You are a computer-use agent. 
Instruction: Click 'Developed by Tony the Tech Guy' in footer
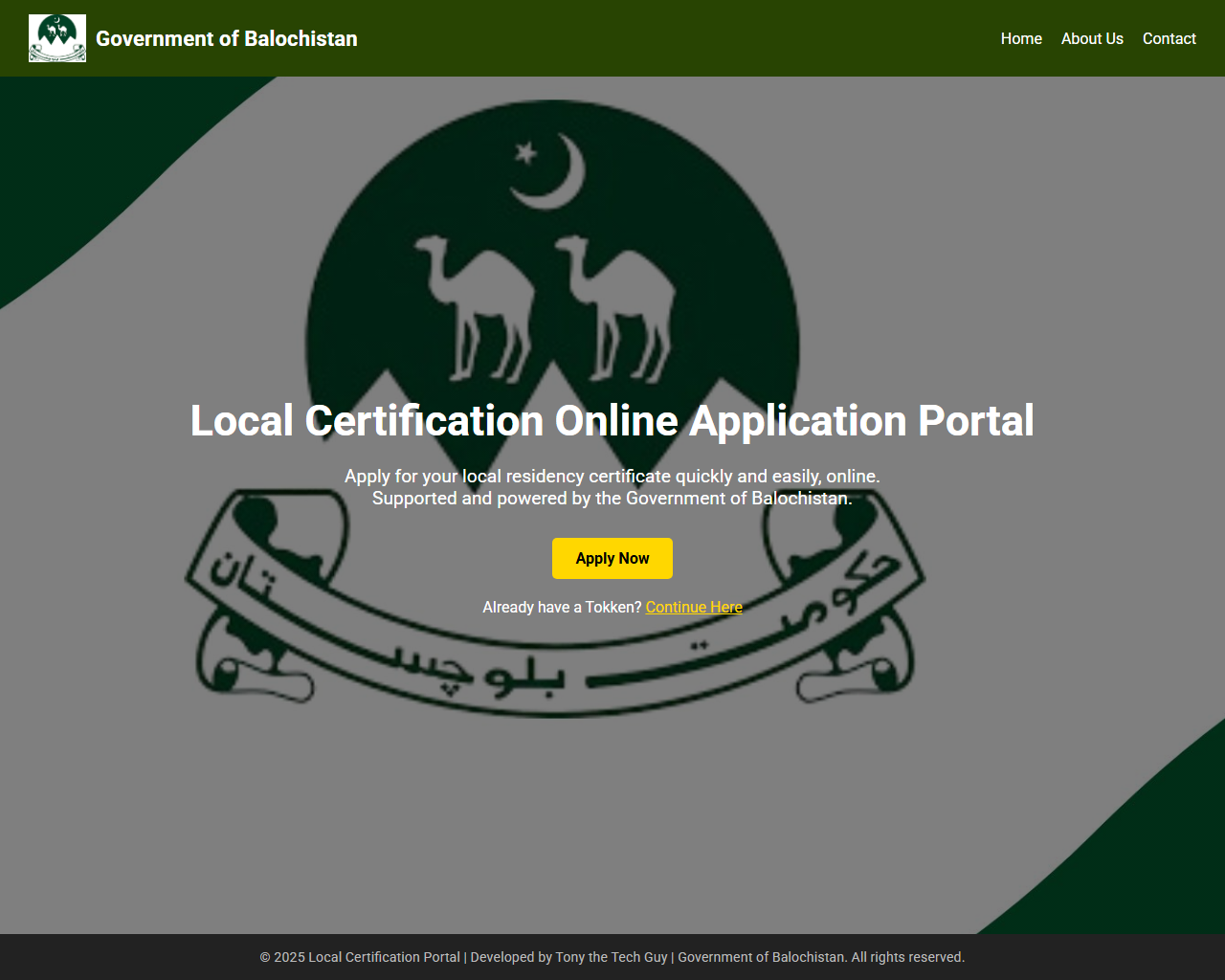pos(568,957)
